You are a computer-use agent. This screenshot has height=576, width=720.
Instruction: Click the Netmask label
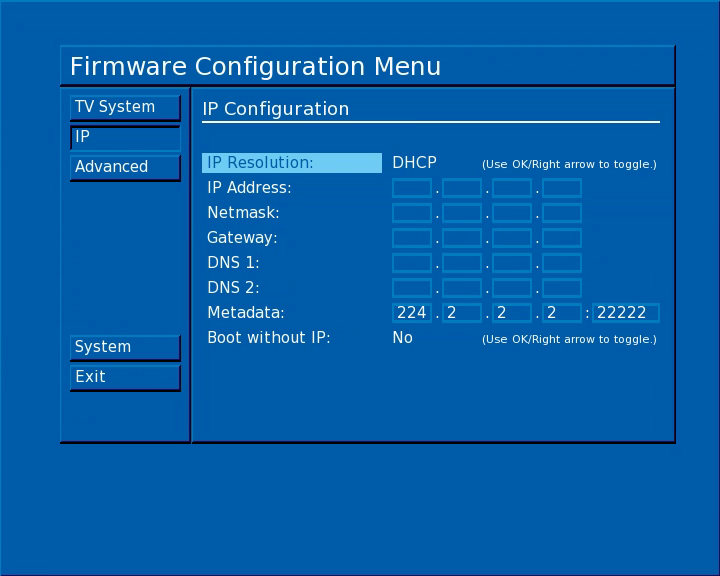point(243,213)
